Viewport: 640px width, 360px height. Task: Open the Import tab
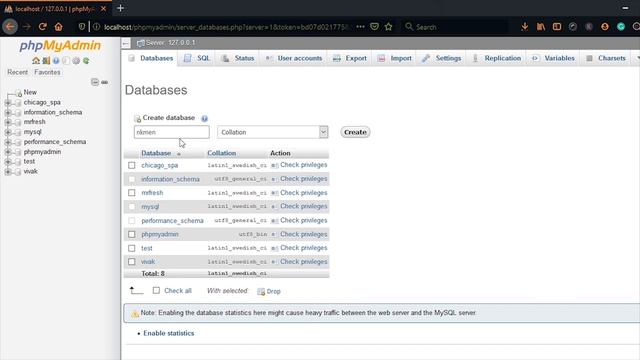(395, 58)
